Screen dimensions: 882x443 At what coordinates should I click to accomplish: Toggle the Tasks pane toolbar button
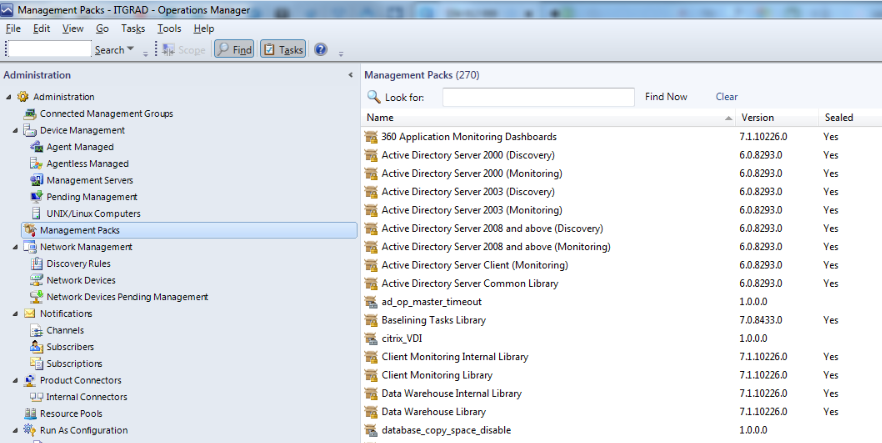(283, 49)
